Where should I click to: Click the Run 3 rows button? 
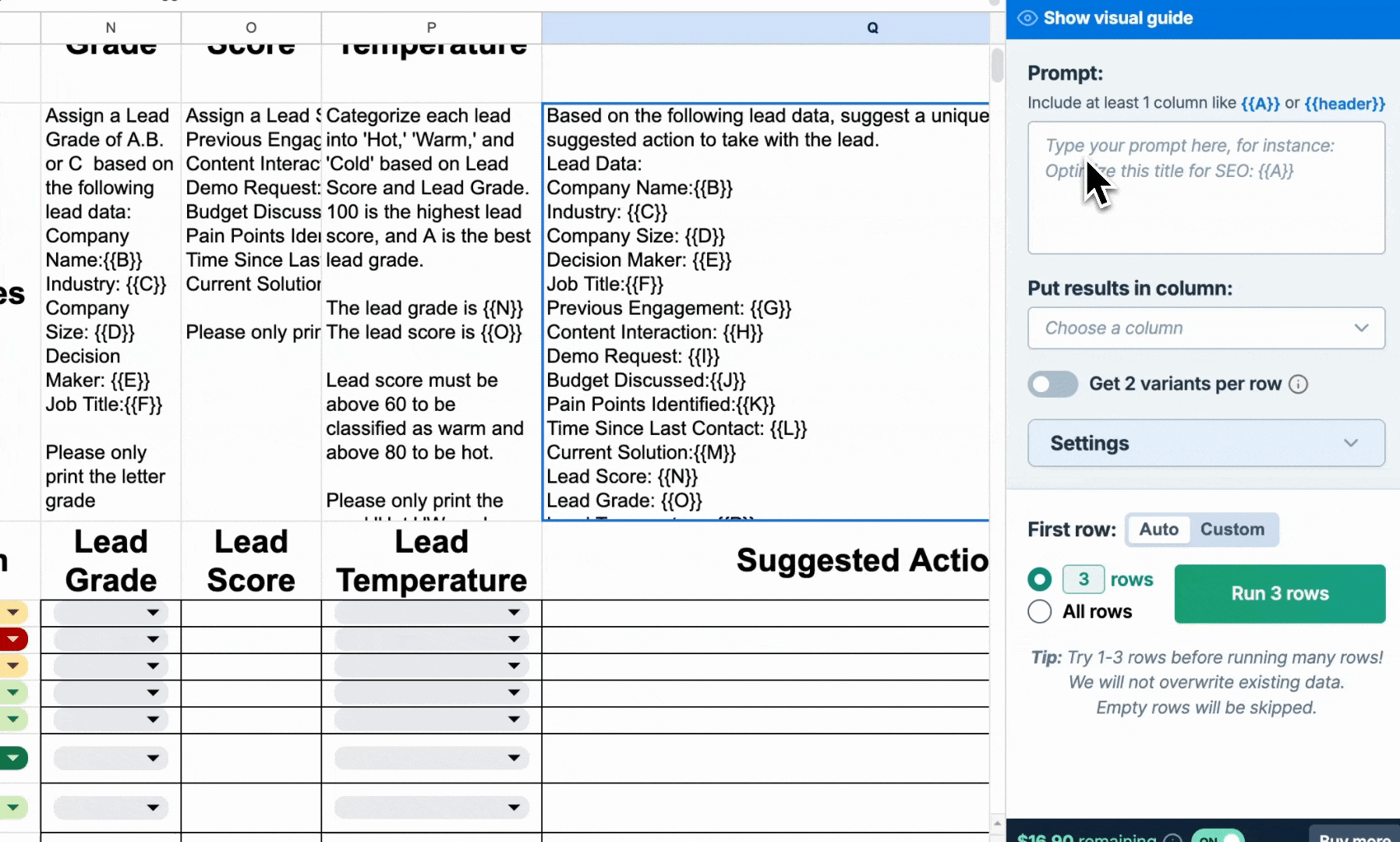pos(1280,593)
